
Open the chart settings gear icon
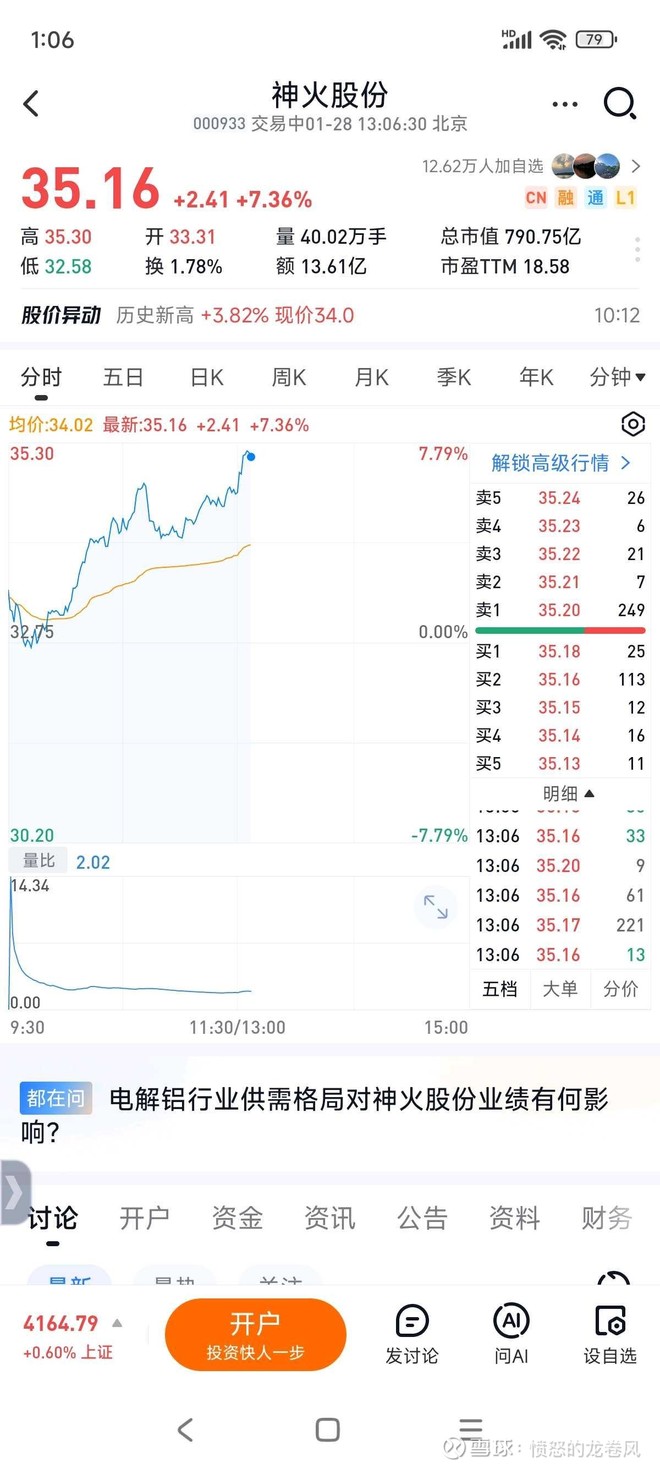tap(633, 424)
